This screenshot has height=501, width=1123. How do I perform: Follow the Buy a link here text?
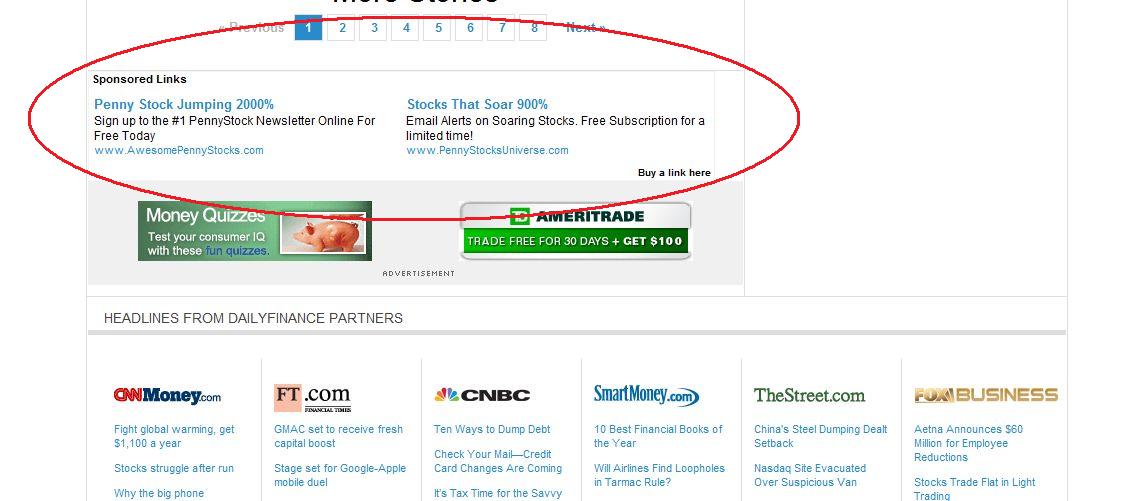coord(675,172)
